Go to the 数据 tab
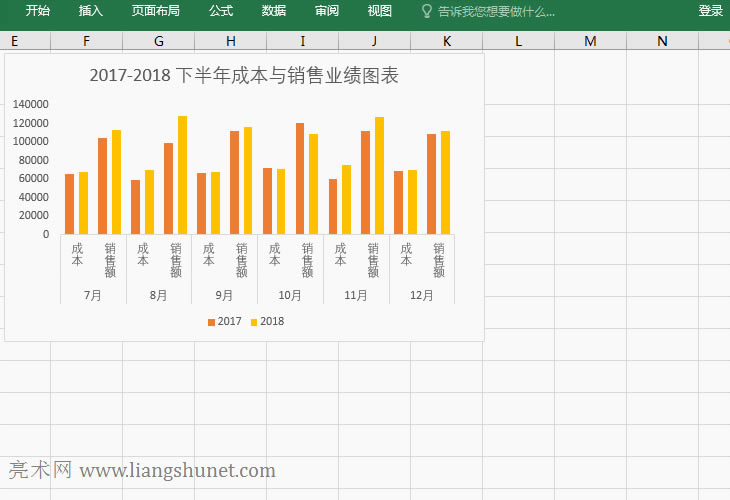 pos(274,11)
